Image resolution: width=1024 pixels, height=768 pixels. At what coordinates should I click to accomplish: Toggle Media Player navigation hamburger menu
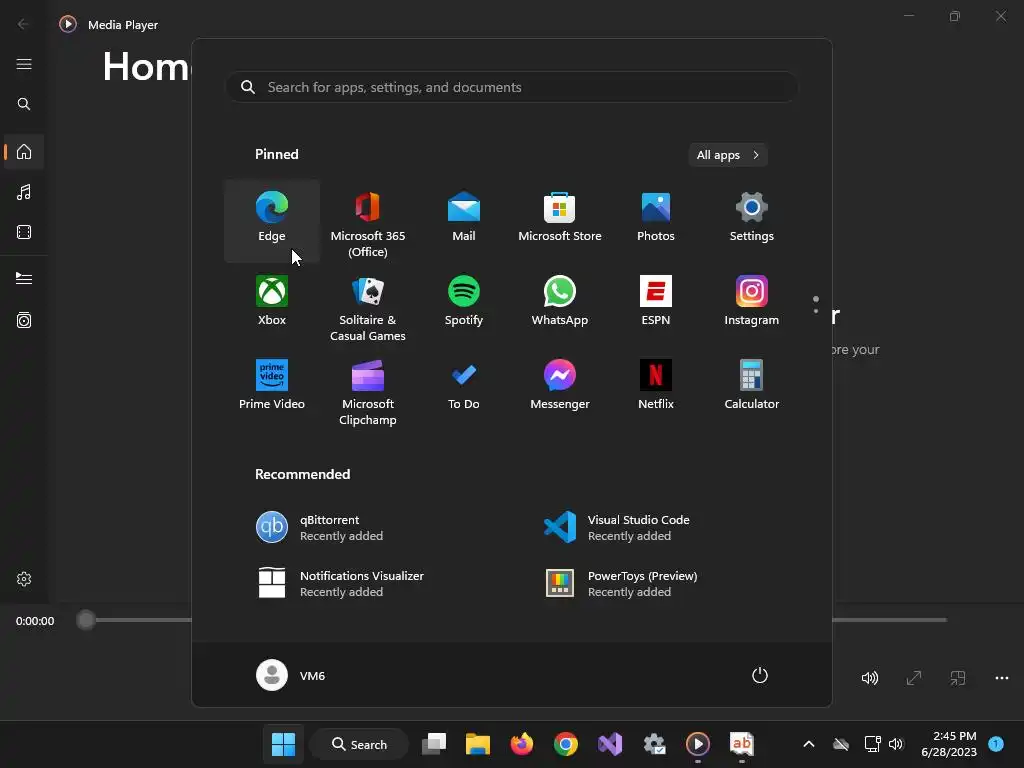pos(24,64)
